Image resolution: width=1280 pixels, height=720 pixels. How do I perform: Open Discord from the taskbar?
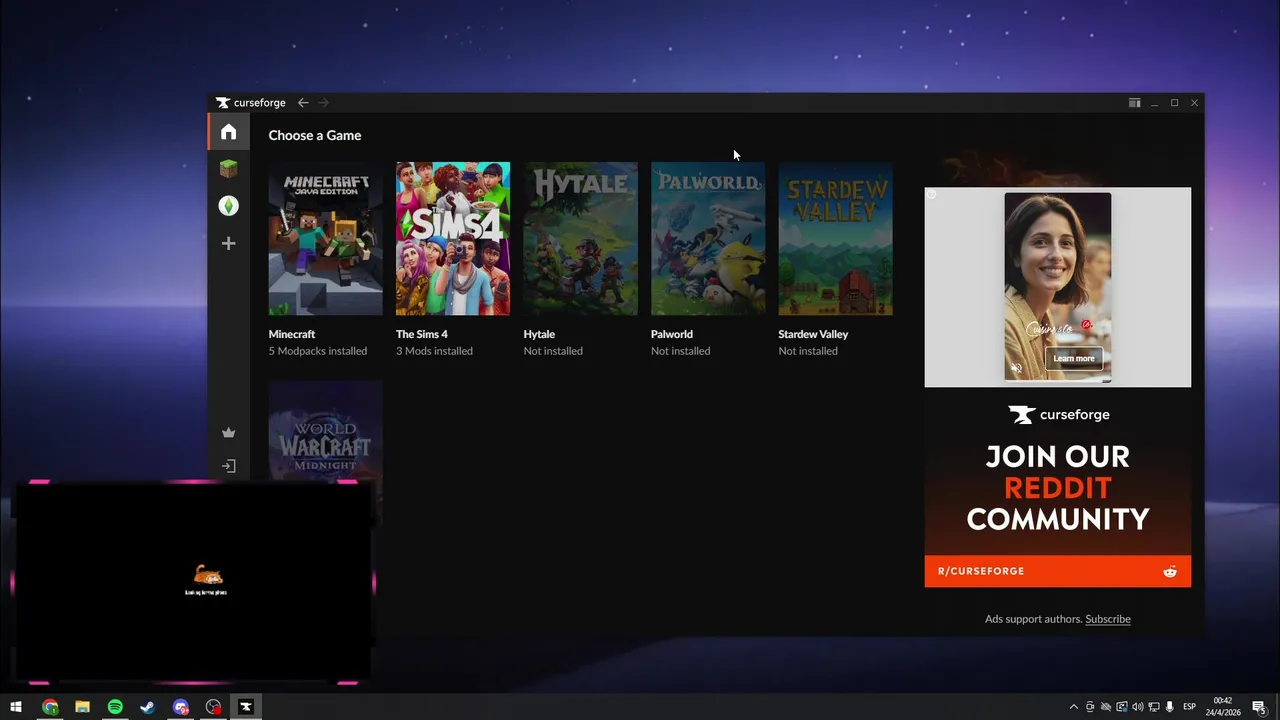[x=181, y=707]
